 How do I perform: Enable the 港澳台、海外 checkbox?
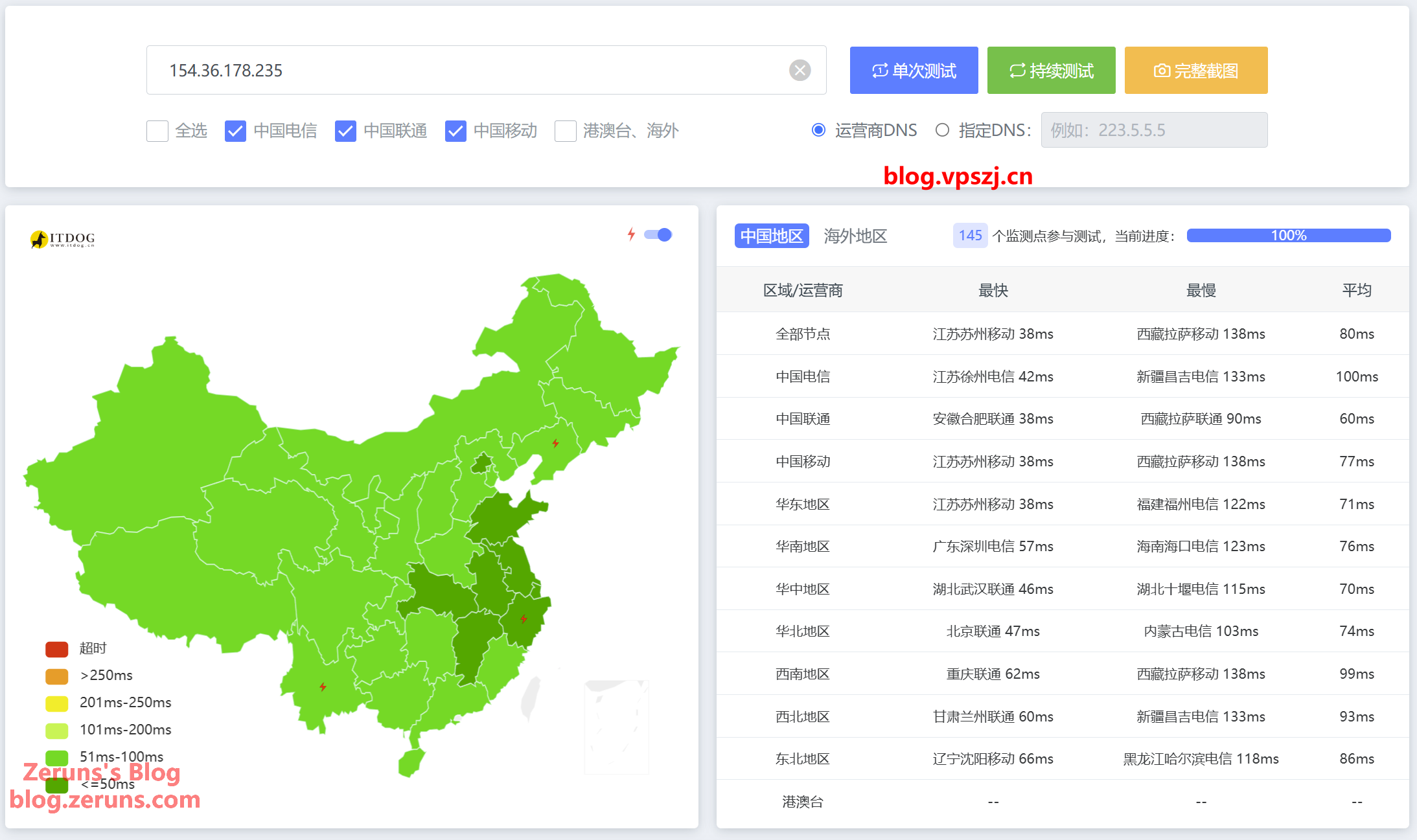click(x=565, y=131)
